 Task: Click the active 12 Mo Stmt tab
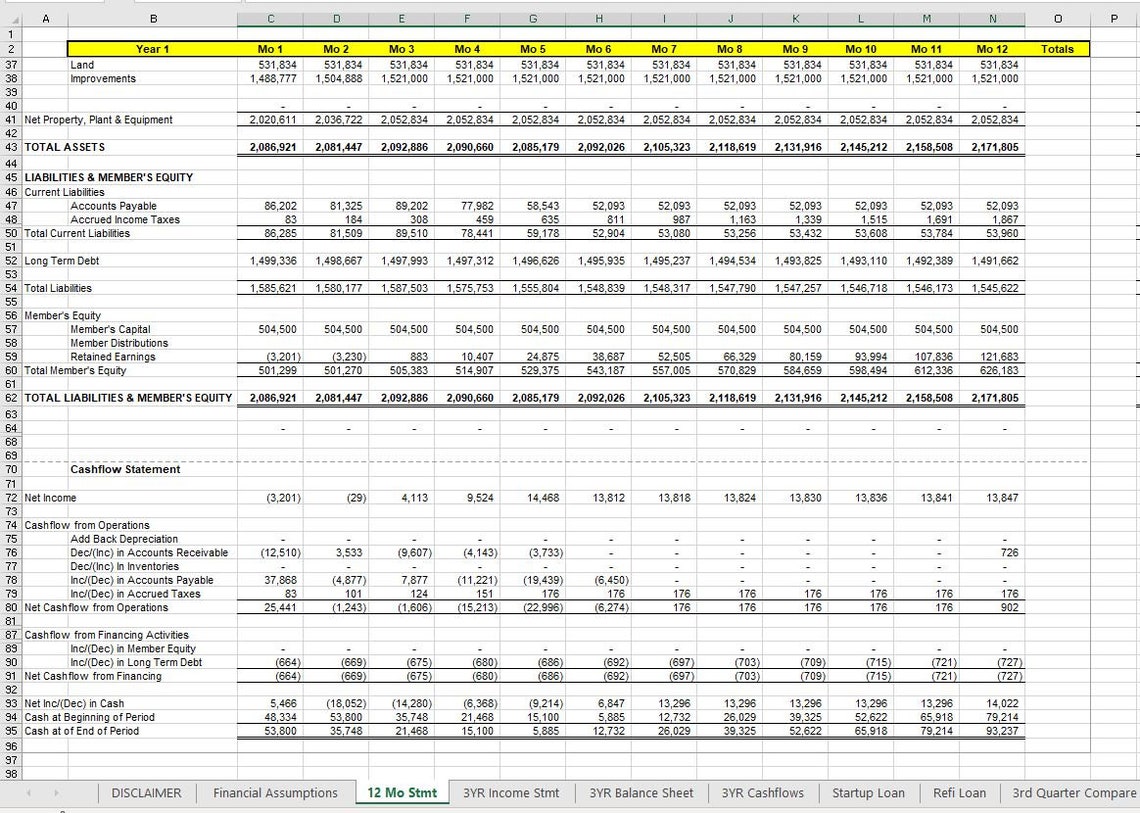point(401,792)
